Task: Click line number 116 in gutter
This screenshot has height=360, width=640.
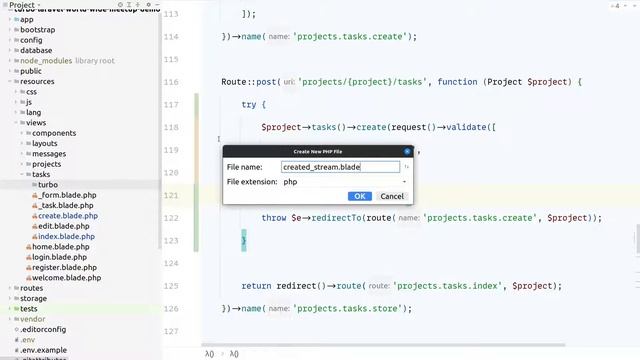Action: (x=171, y=82)
